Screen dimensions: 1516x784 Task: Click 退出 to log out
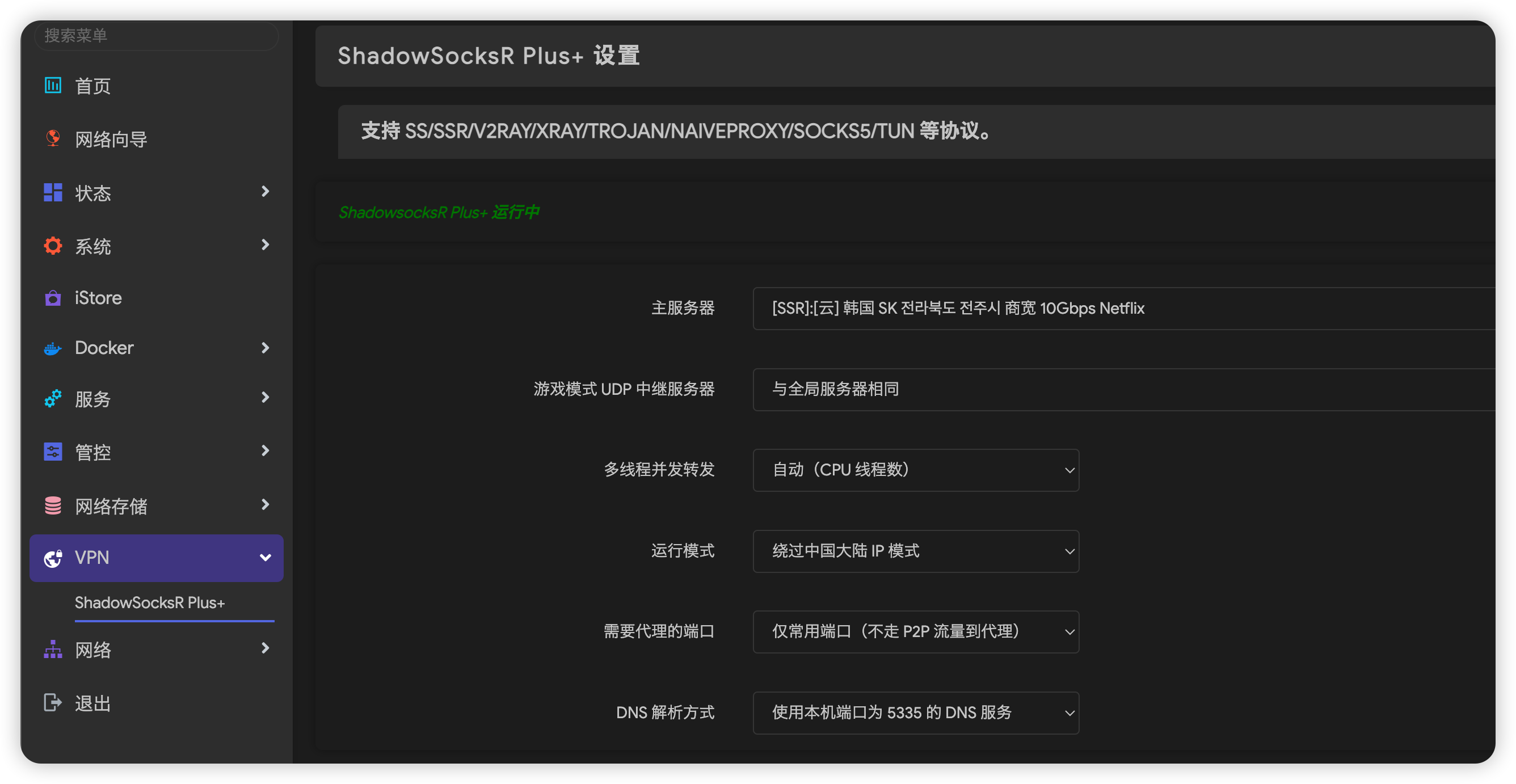(157, 703)
